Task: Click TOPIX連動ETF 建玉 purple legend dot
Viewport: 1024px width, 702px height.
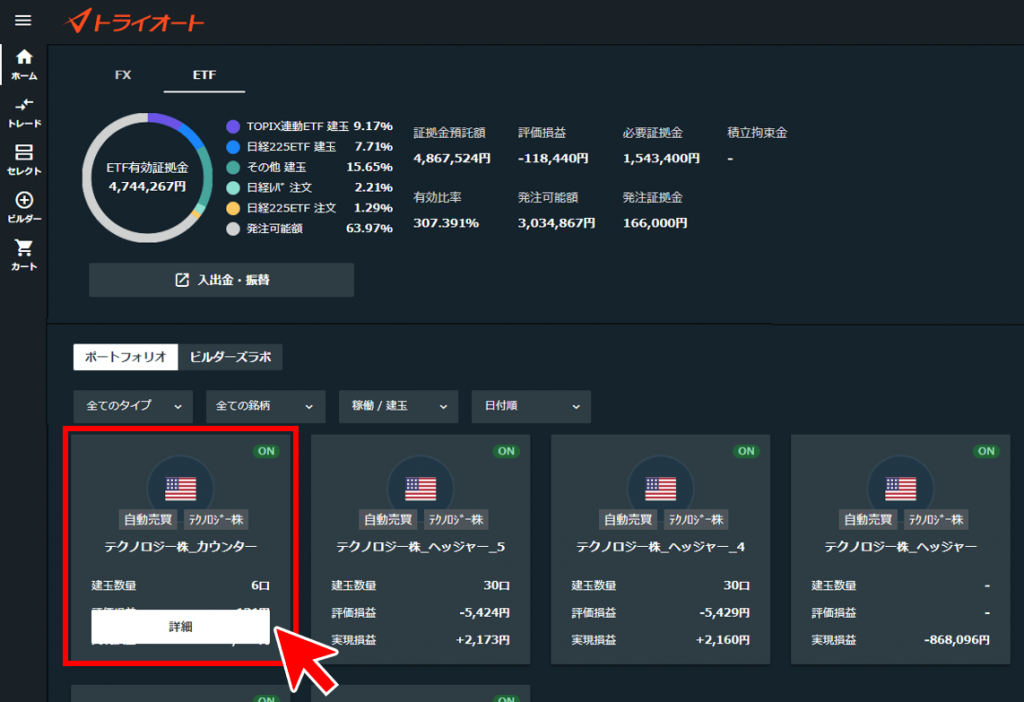Action: (232, 127)
